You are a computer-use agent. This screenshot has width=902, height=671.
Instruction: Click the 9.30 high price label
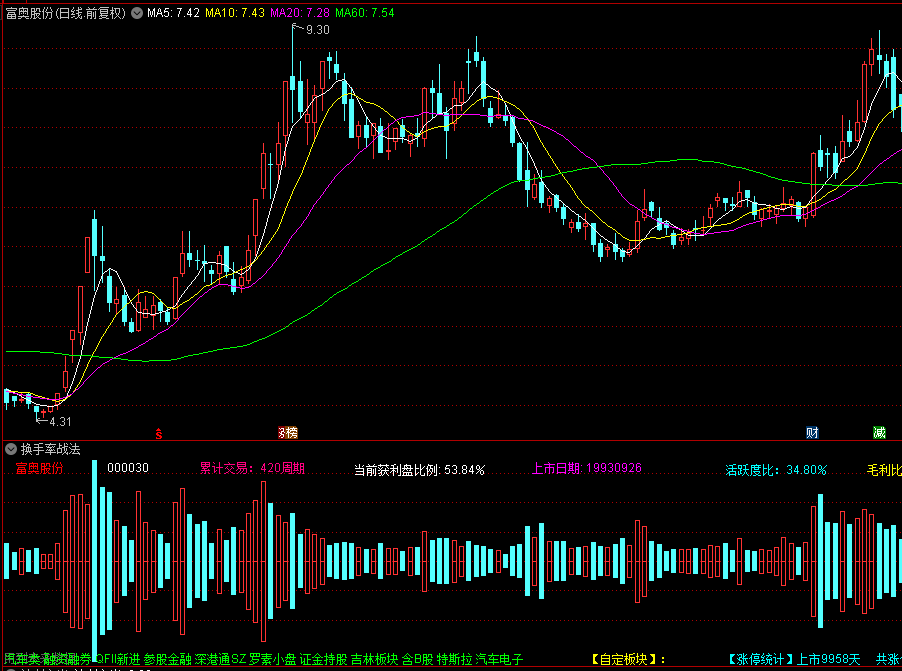click(318, 30)
